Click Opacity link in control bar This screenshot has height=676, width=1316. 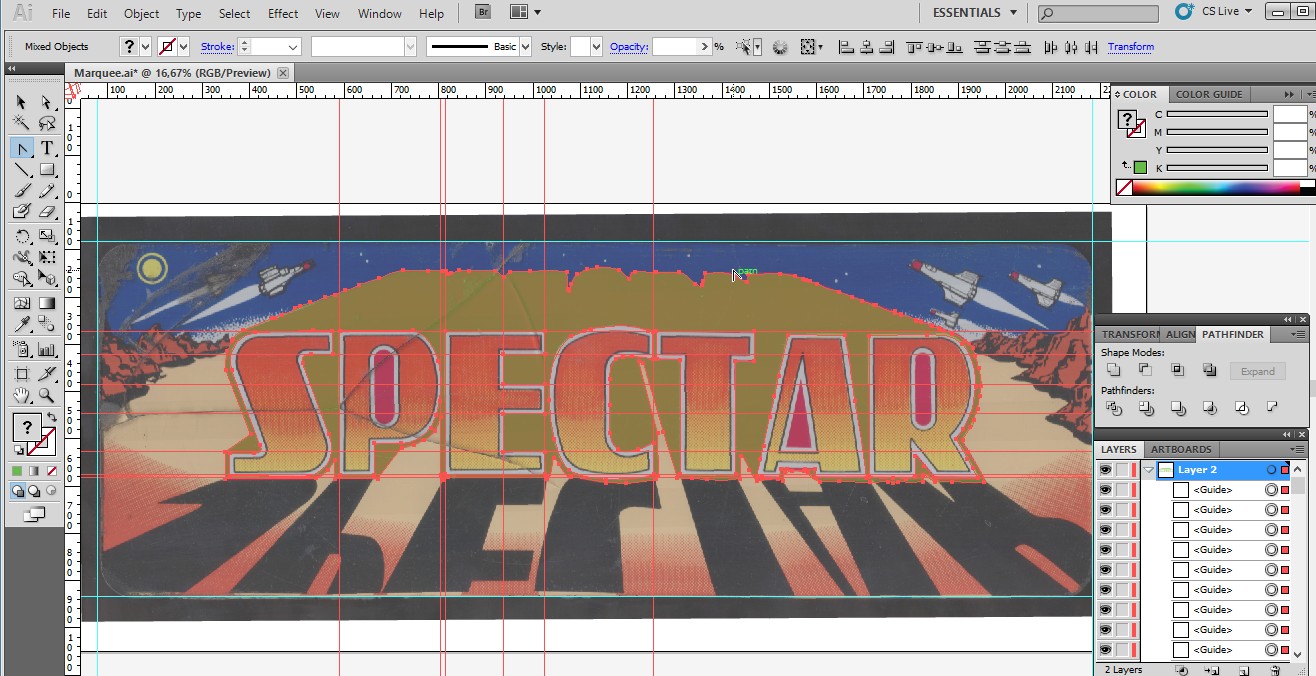[628, 47]
